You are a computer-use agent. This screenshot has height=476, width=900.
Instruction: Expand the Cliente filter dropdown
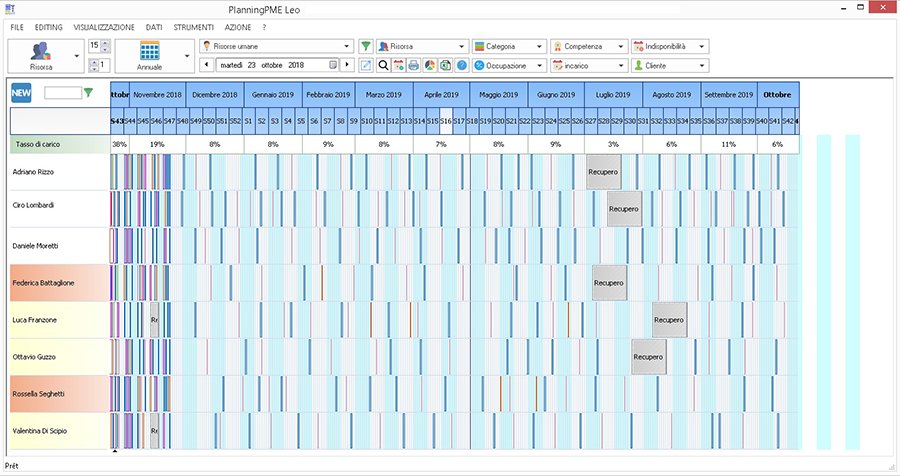tap(702, 65)
